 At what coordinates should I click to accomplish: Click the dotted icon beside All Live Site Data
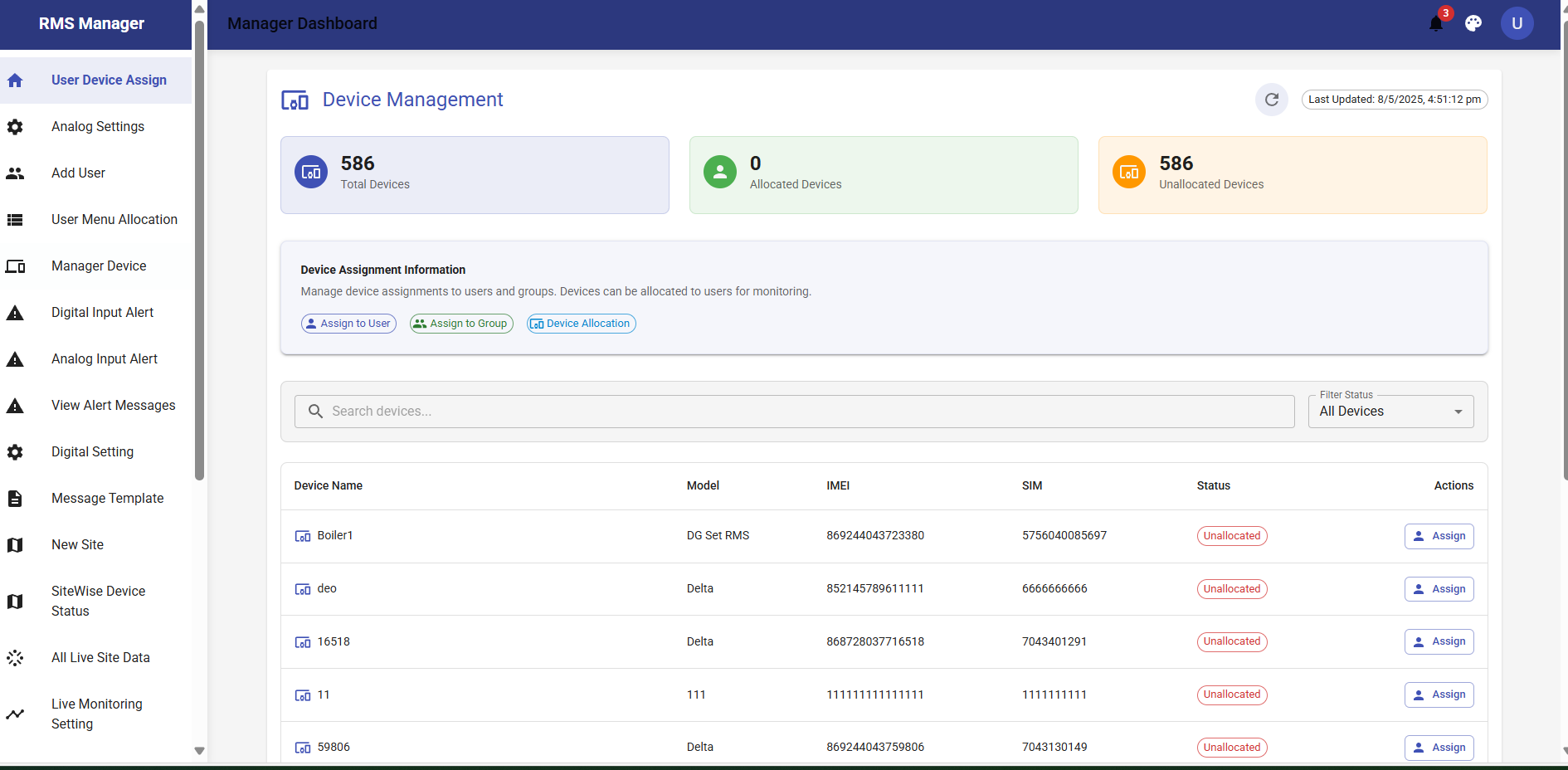tap(15, 658)
